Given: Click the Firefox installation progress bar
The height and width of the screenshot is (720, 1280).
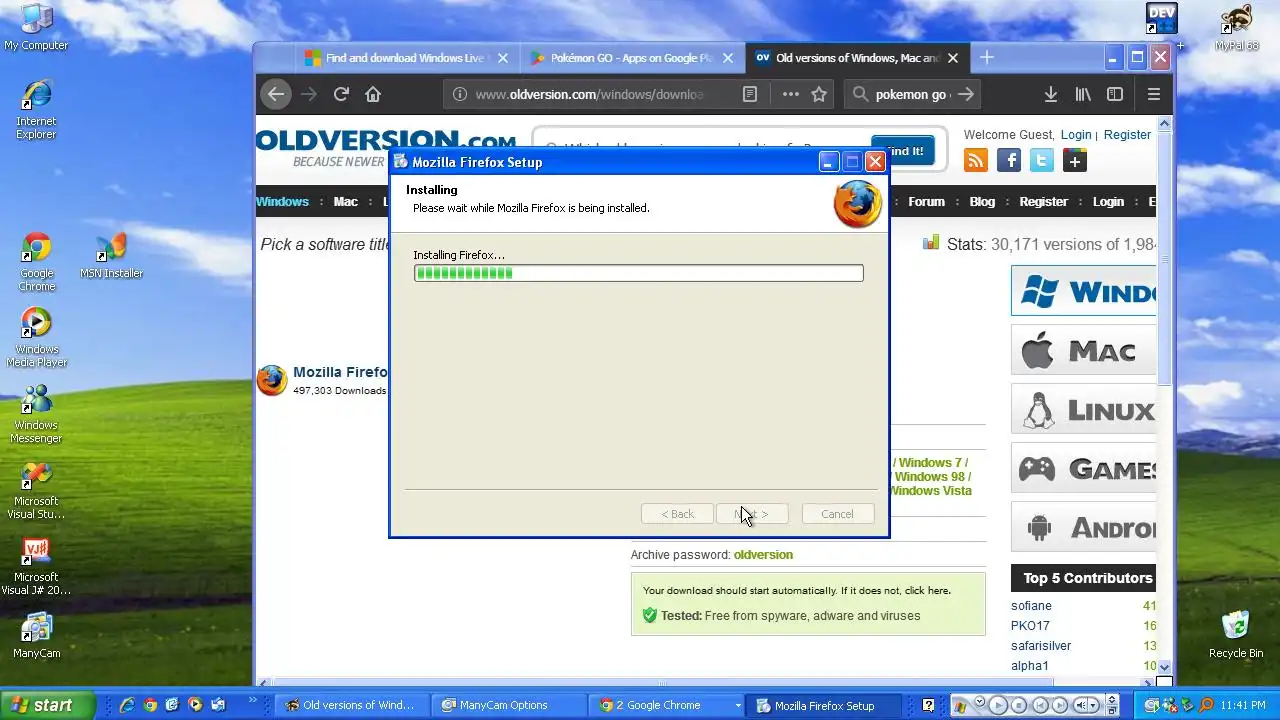Looking at the screenshot, I should click(638, 273).
